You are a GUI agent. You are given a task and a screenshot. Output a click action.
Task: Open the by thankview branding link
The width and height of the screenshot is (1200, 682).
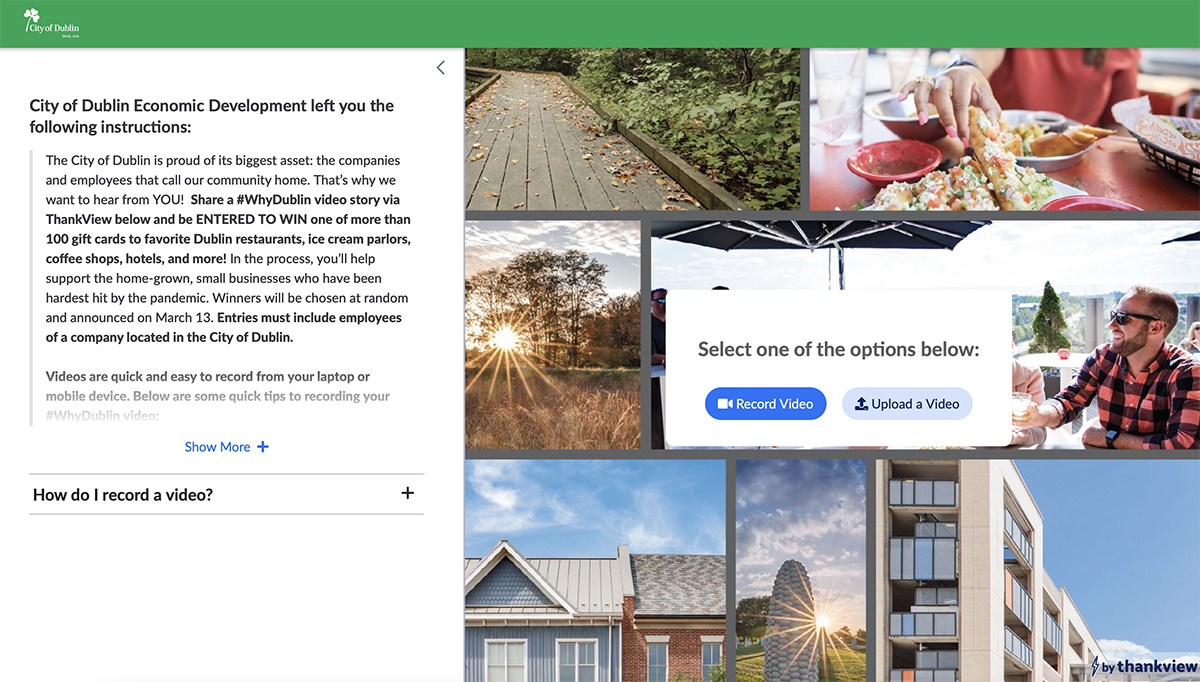[x=1144, y=666]
